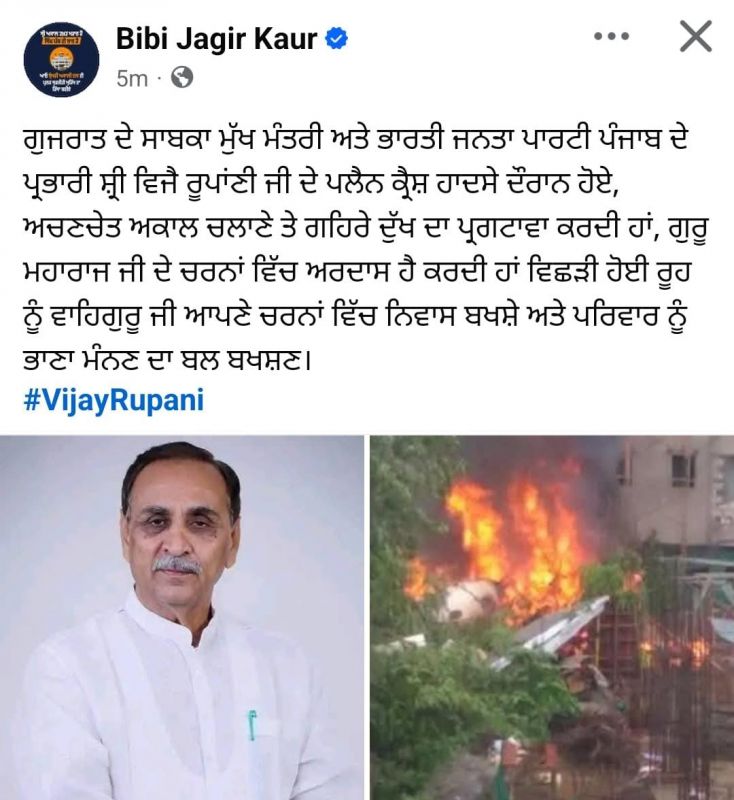
Task: Click post line beginning ਗੁਜਰਾਤ ਦੇ ਸਾਬਕਾ
Action: click(x=356, y=139)
